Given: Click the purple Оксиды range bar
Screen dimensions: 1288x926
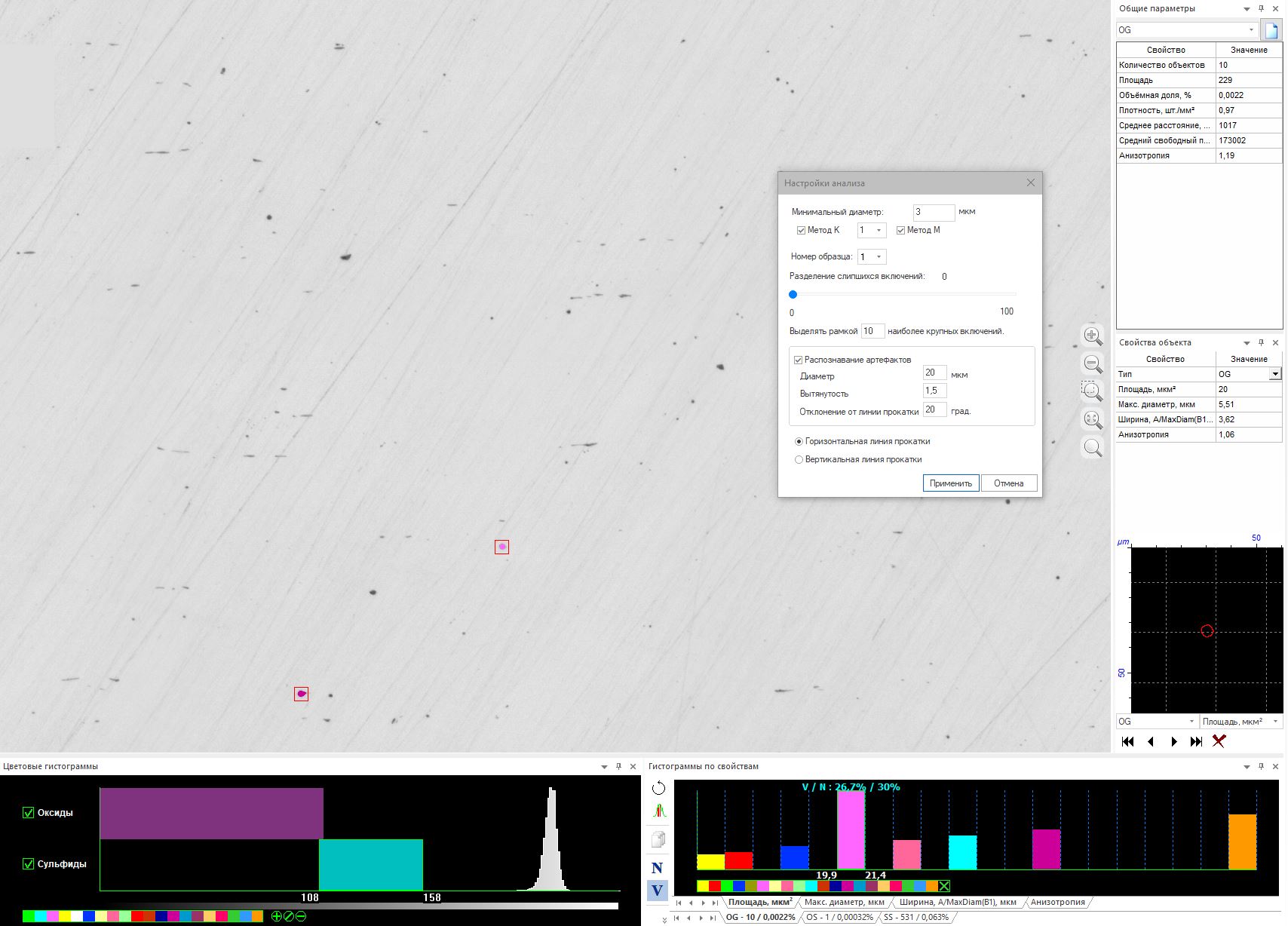Looking at the screenshot, I should tap(211, 814).
